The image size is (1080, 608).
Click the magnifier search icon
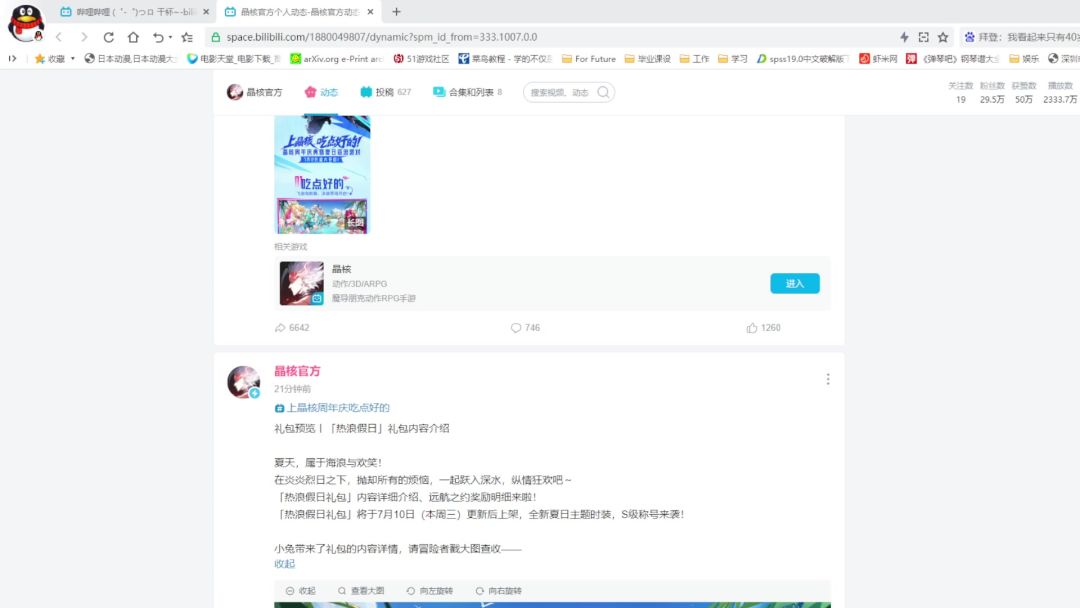[x=603, y=92]
